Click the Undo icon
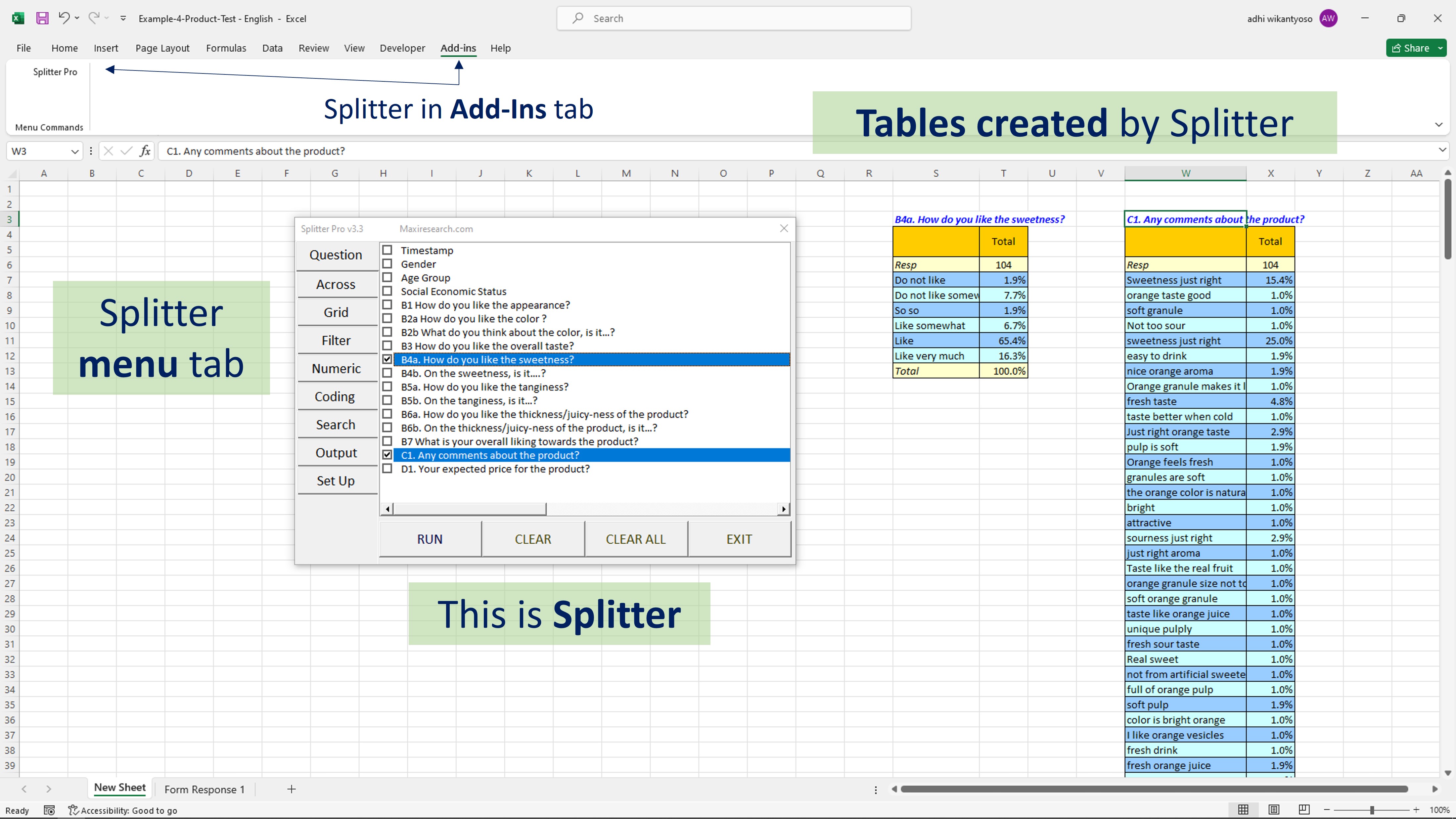The height and width of the screenshot is (819, 1456). pyautogui.click(x=64, y=18)
